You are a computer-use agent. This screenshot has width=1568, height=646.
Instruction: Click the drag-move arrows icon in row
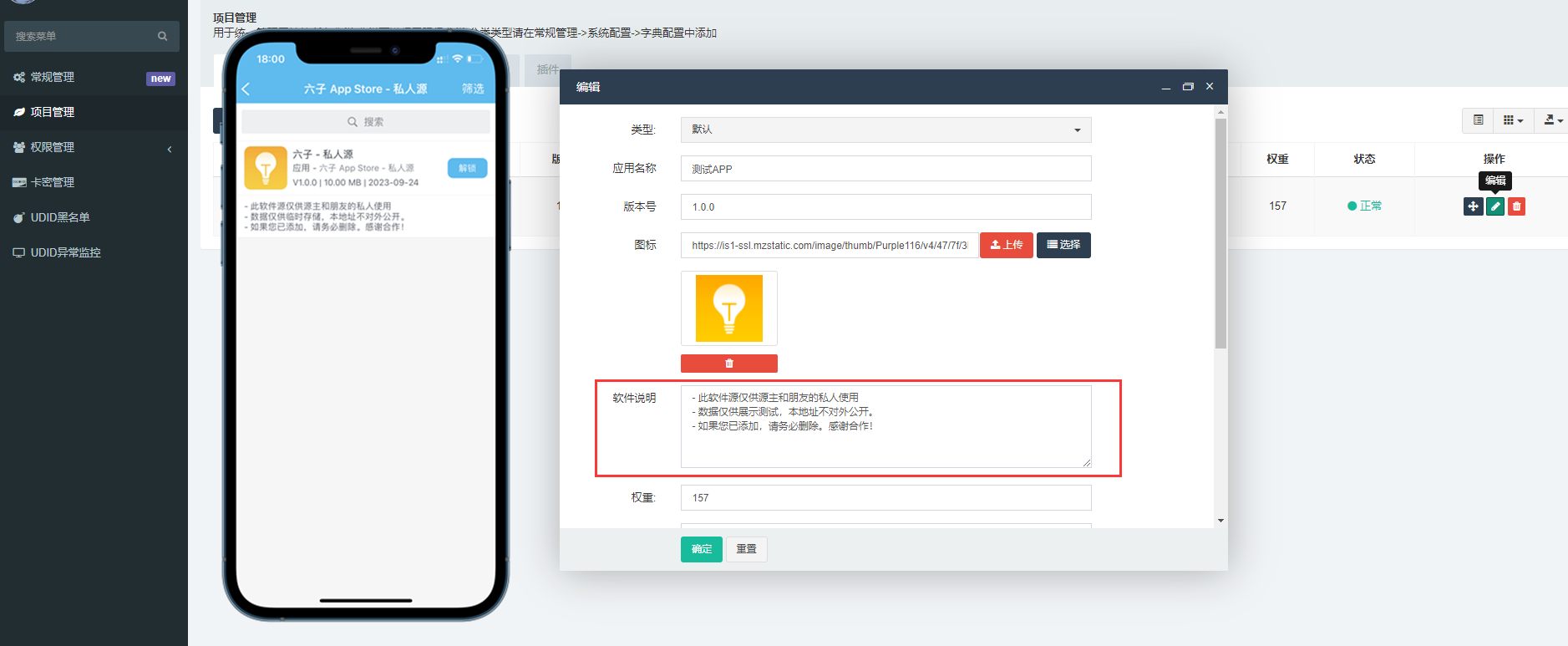1473,206
